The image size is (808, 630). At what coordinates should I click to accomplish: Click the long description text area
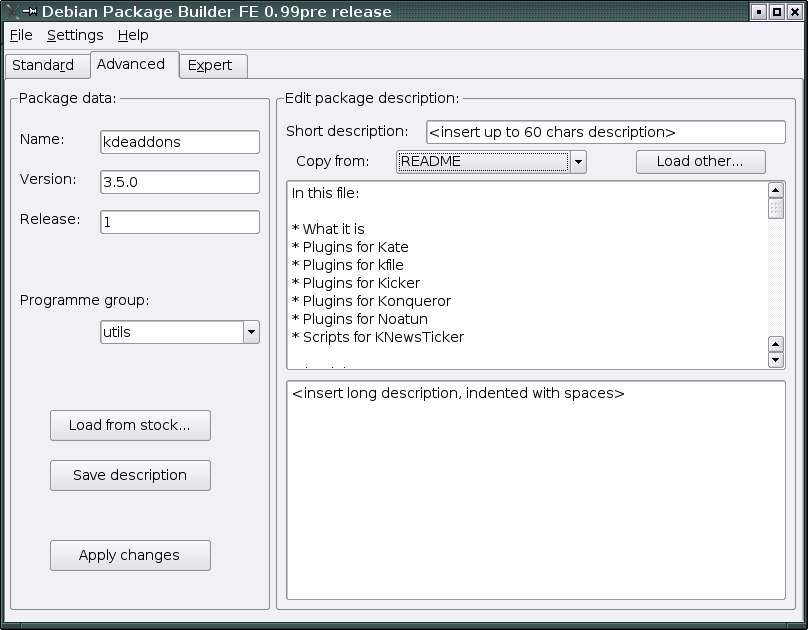click(536, 490)
